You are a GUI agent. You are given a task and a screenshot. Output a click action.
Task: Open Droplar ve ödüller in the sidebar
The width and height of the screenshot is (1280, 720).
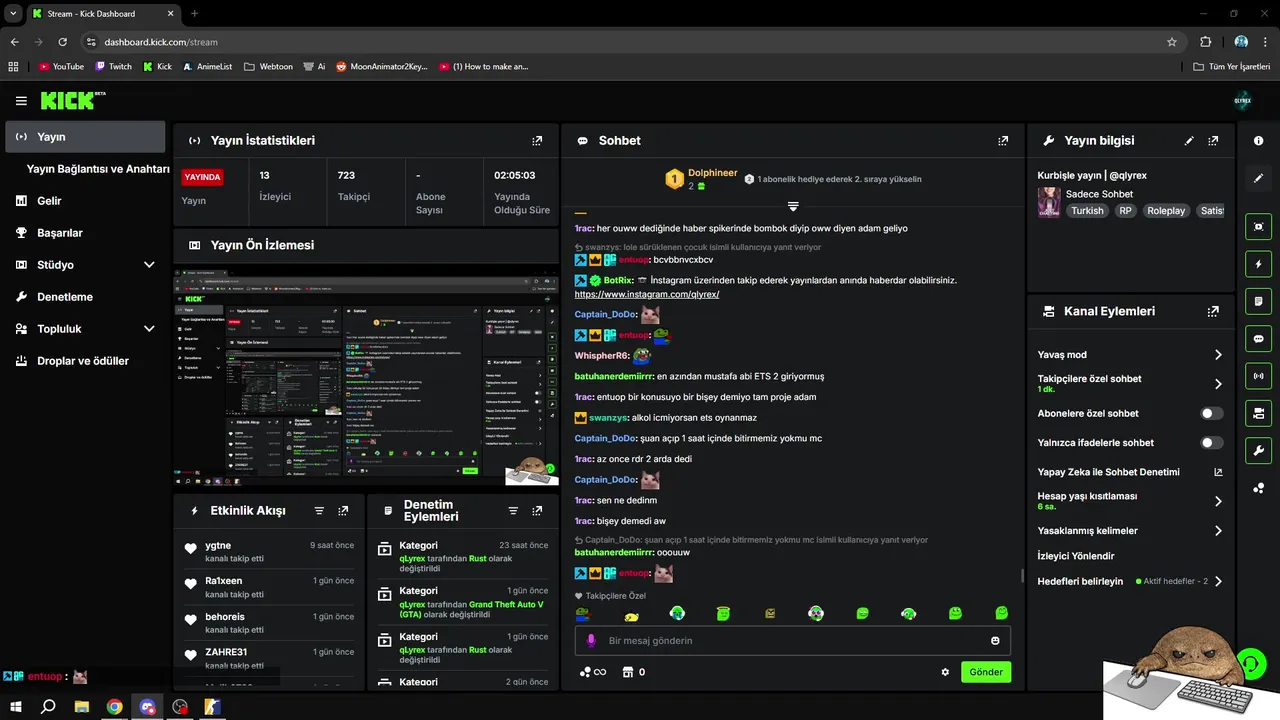point(85,361)
